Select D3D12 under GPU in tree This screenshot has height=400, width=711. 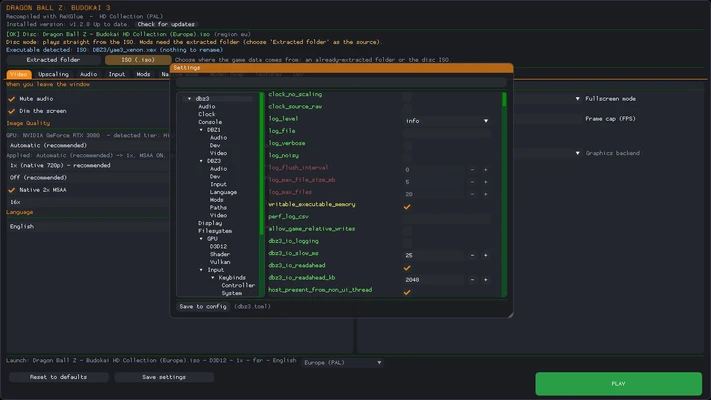pyautogui.click(x=218, y=247)
